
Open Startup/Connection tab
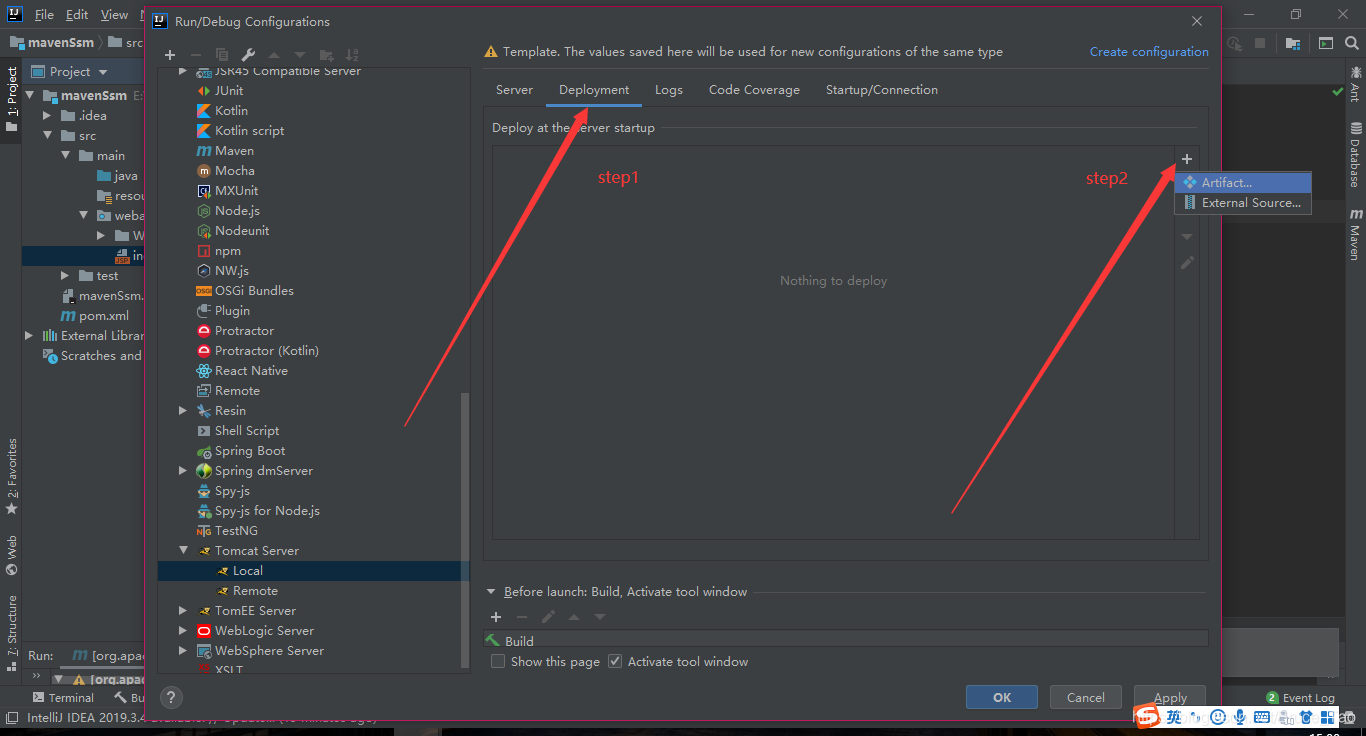pyautogui.click(x=881, y=90)
